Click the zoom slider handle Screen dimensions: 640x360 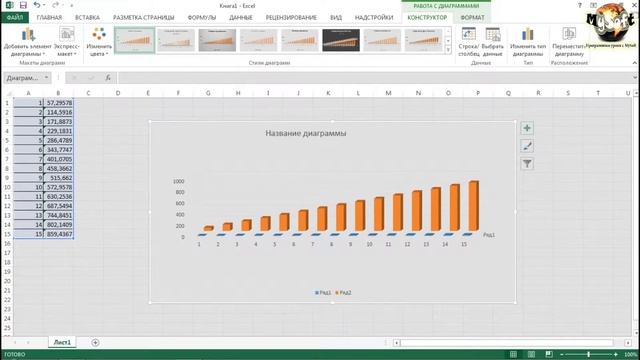589,354
